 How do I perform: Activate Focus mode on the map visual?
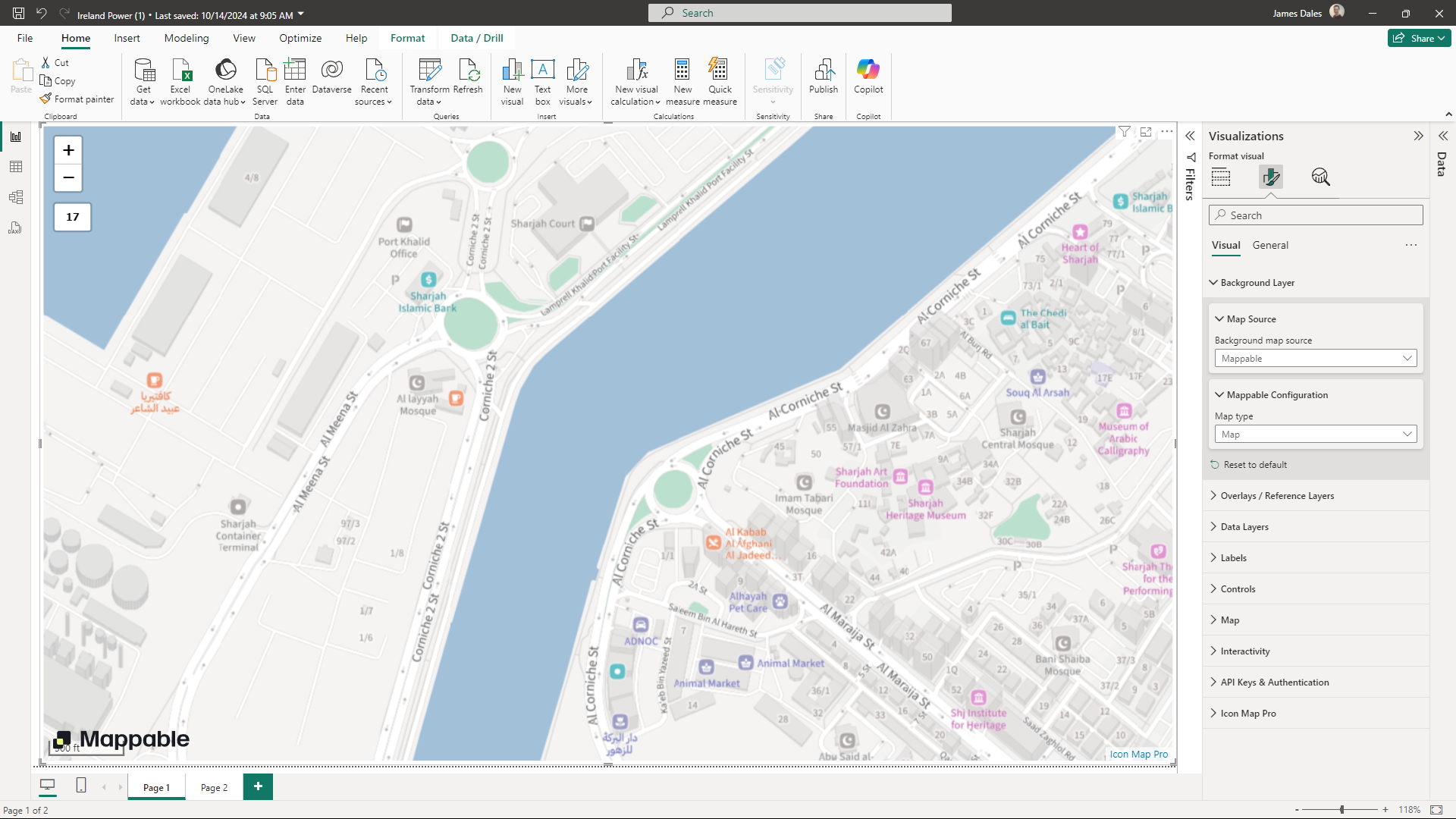pos(1146,132)
